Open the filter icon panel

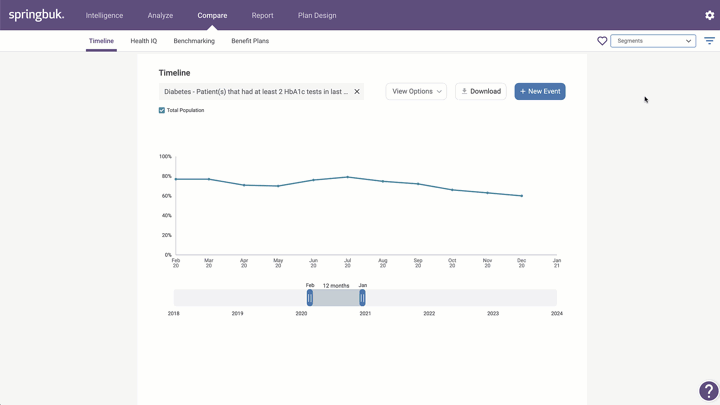coord(709,41)
